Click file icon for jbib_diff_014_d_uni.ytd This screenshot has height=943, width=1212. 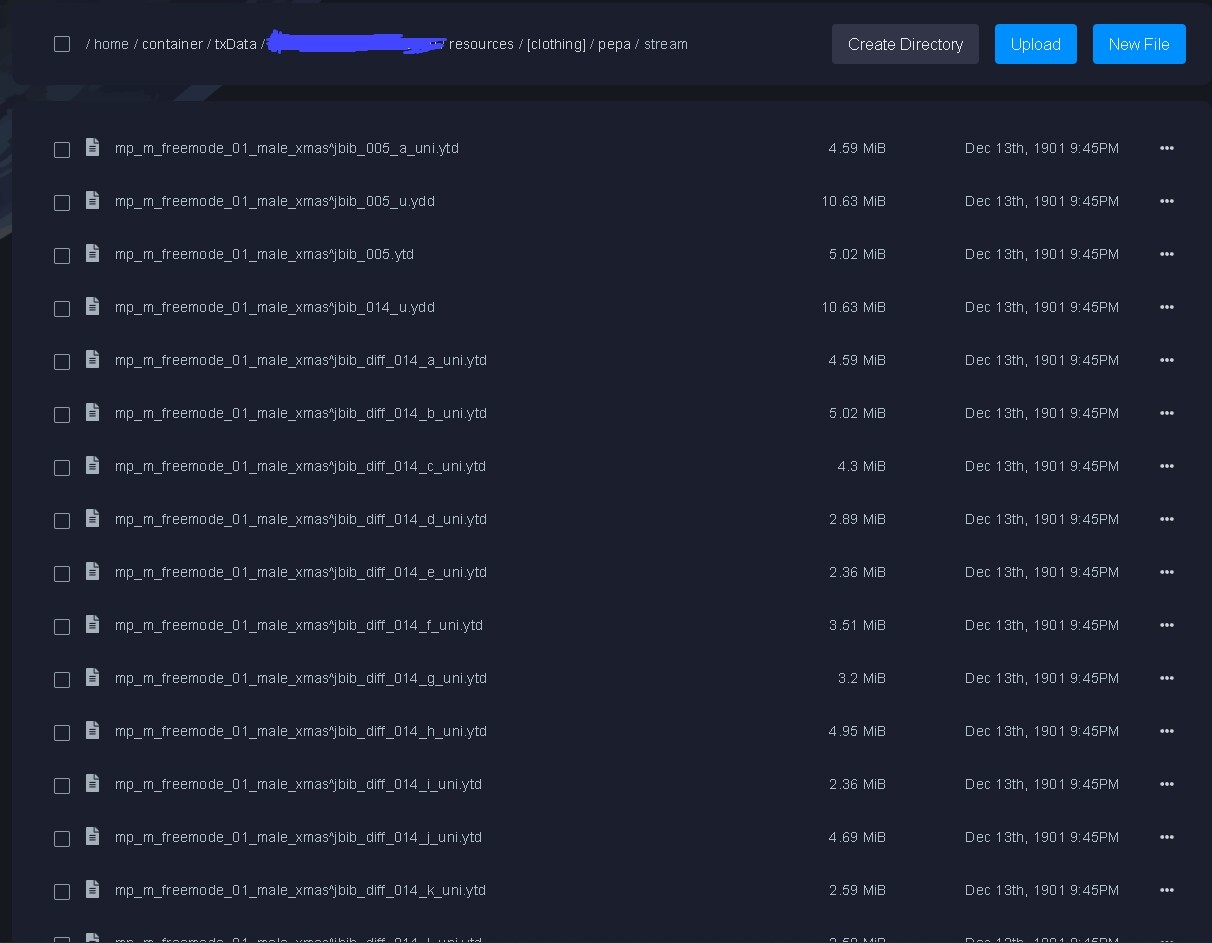point(93,519)
